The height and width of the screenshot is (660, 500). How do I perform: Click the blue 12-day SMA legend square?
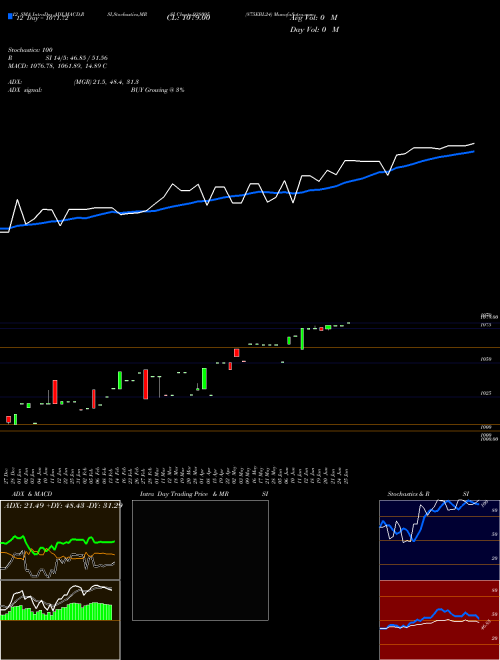click(11, 16)
